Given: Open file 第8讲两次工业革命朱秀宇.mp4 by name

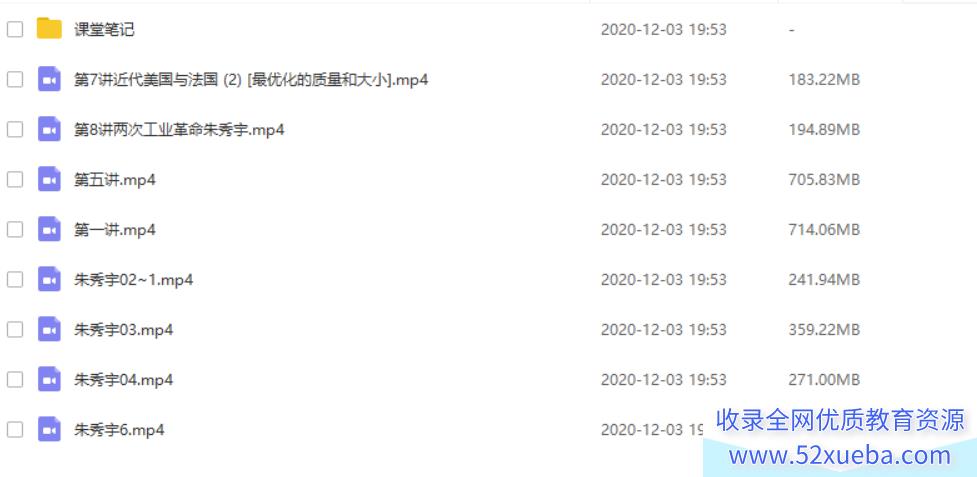Looking at the screenshot, I should 179,130.
